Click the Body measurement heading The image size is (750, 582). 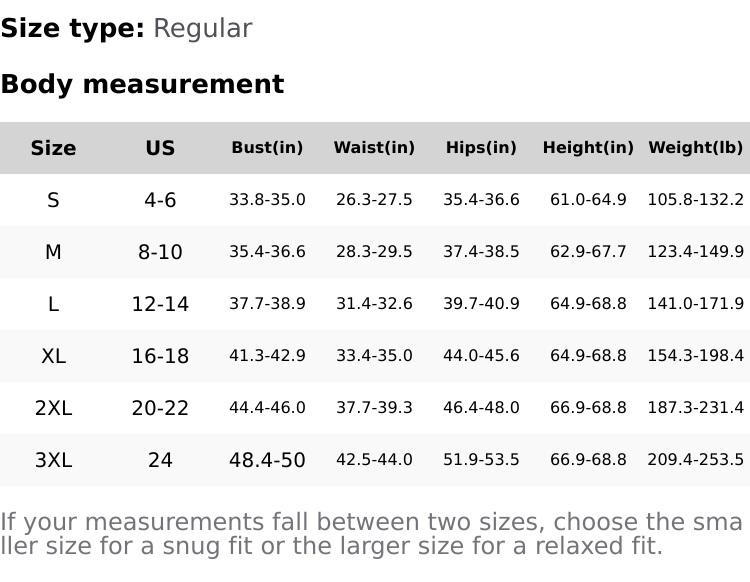click(x=142, y=84)
